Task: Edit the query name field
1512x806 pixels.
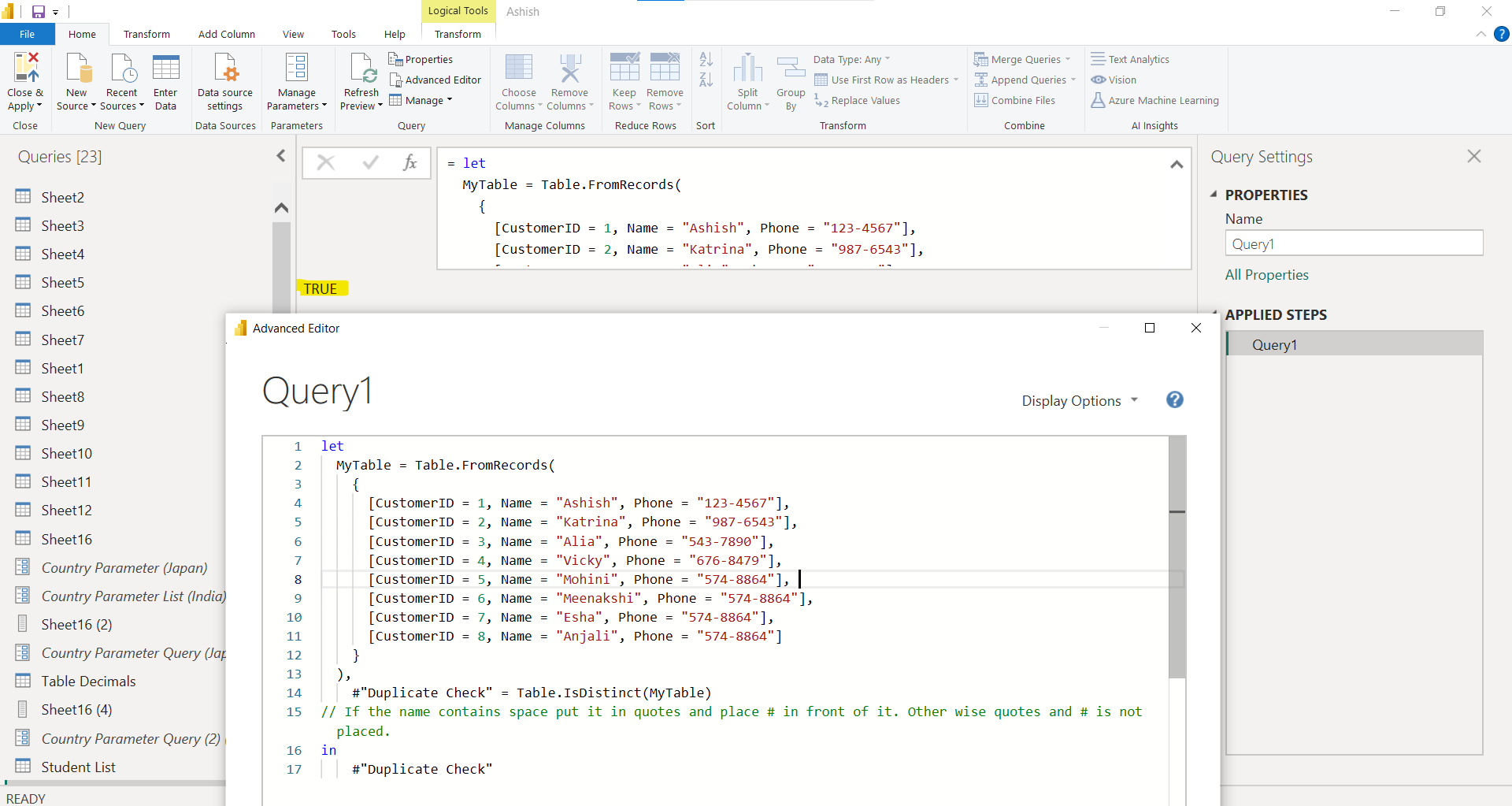Action: pos(1354,243)
